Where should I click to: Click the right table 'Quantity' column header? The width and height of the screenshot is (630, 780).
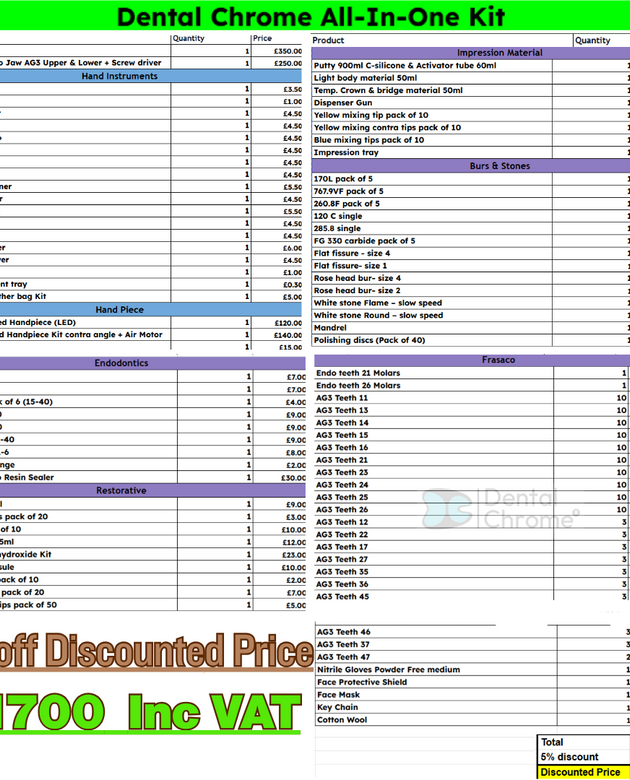coord(593,40)
